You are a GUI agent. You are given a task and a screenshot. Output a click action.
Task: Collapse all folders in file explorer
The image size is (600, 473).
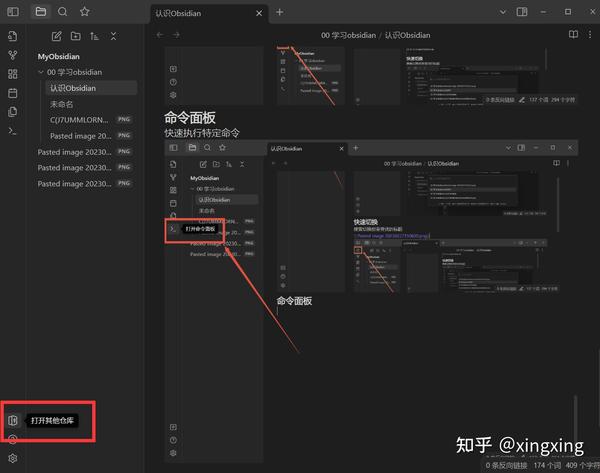click(x=113, y=36)
